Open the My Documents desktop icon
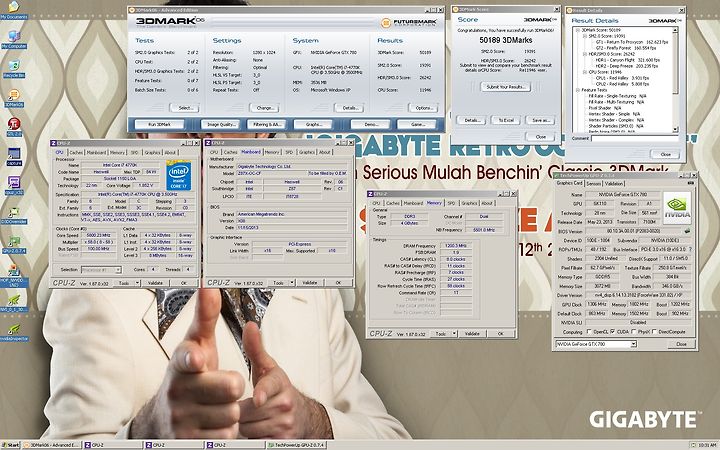 coord(14,8)
